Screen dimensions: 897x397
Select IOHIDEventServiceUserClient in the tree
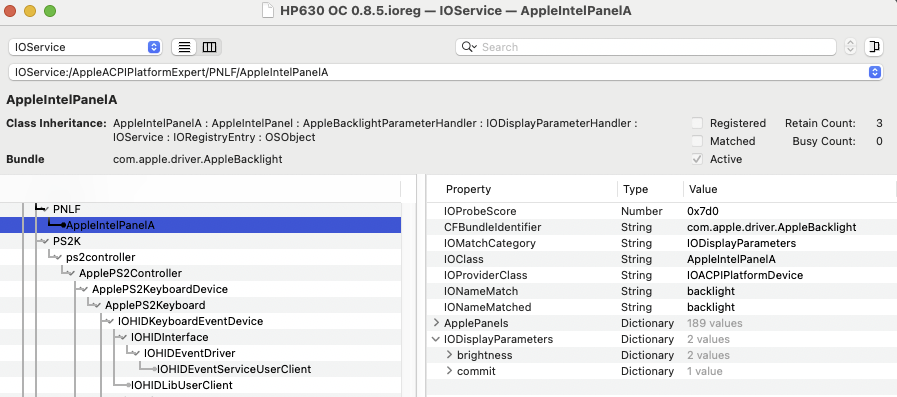tap(234, 369)
